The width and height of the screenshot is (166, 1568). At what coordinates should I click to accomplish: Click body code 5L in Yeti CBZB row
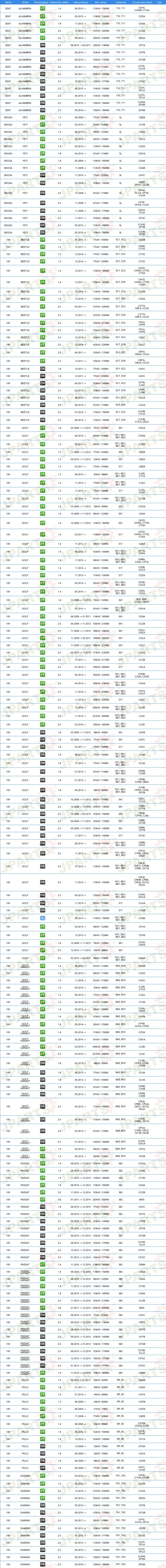(120, 117)
